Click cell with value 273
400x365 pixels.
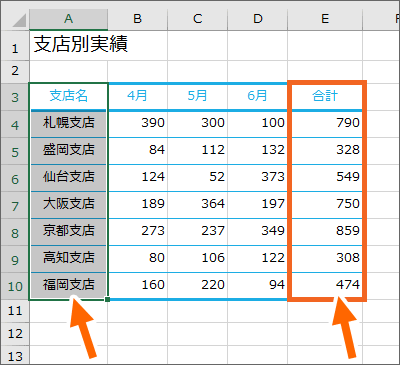pyautogui.click(x=138, y=232)
